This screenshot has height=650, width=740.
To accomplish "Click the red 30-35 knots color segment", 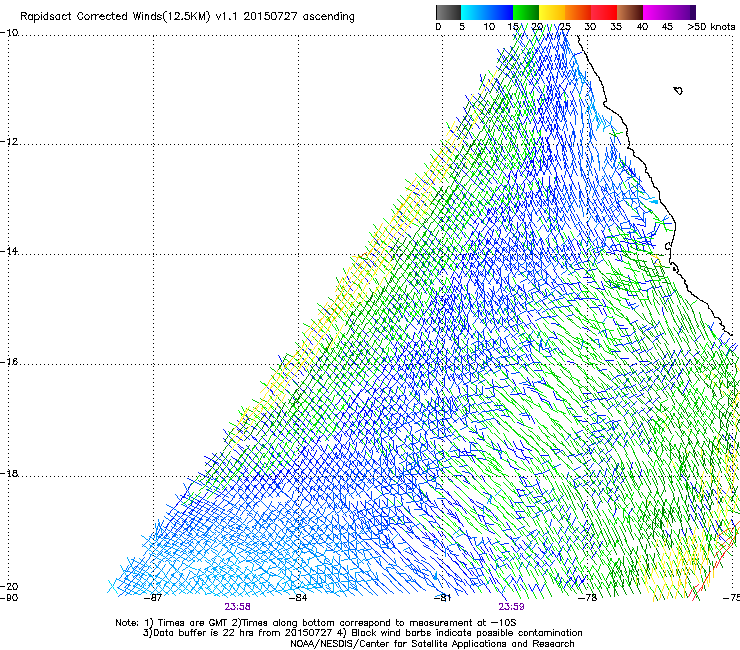I will click(x=604, y=12).
